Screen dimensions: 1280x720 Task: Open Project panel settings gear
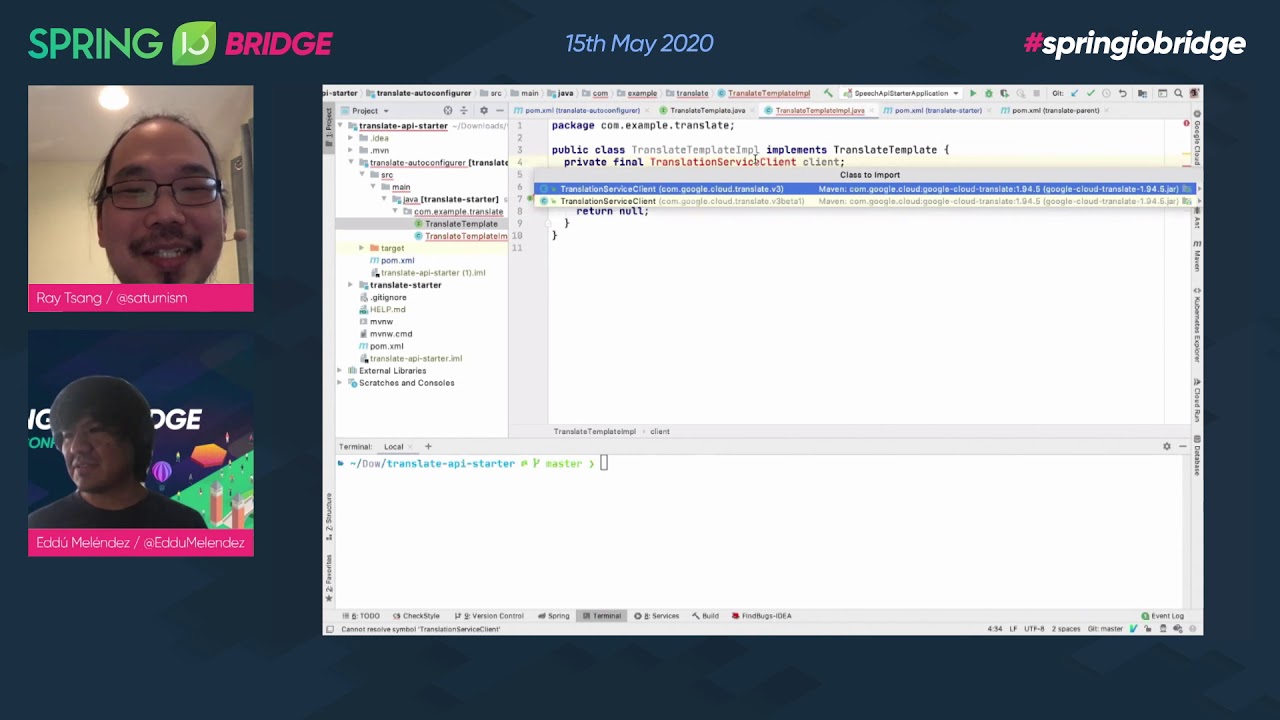(x=484, y=110)
